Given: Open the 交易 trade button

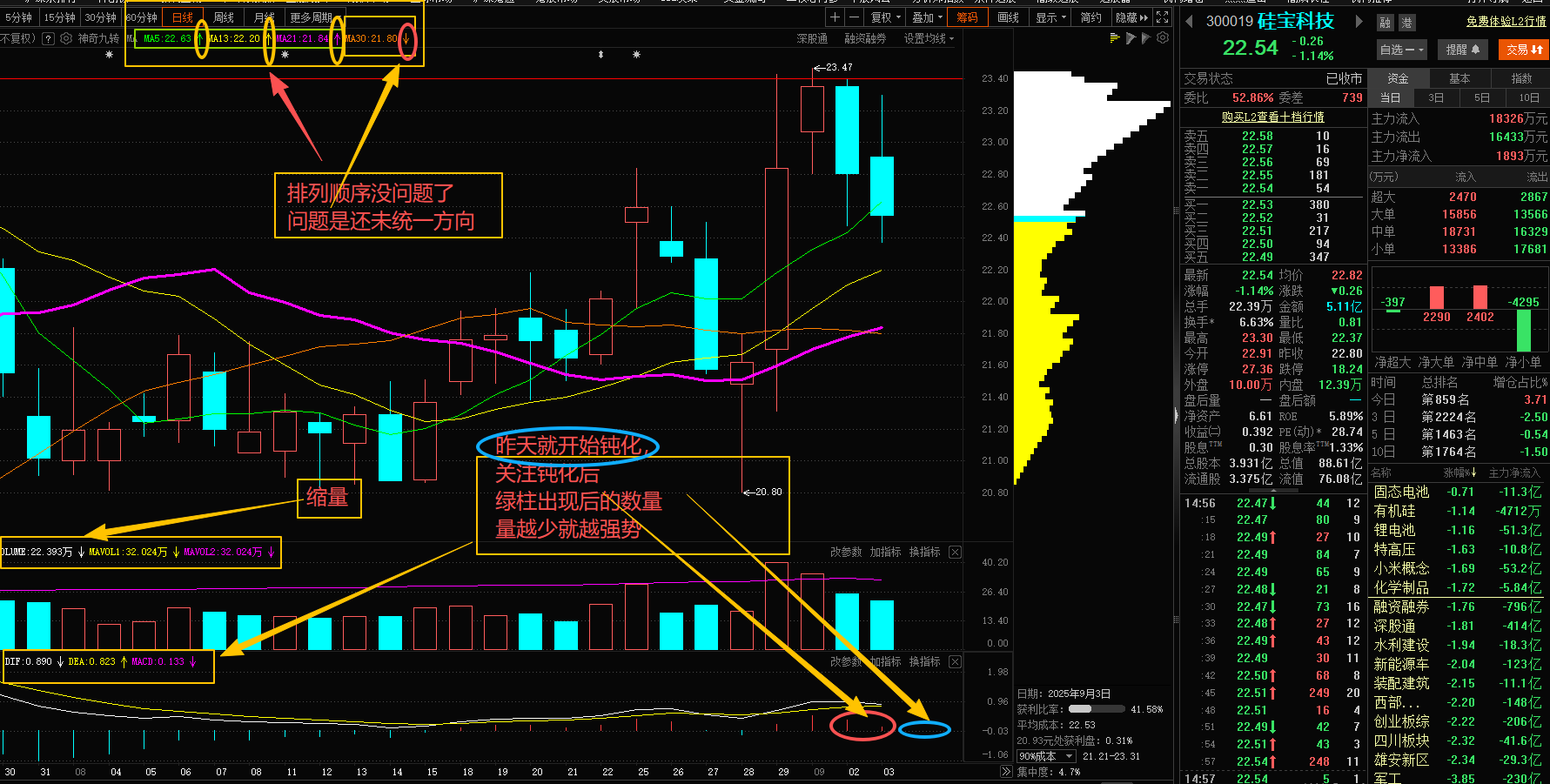Looking at the screenshot, I should click(1525, 50).
